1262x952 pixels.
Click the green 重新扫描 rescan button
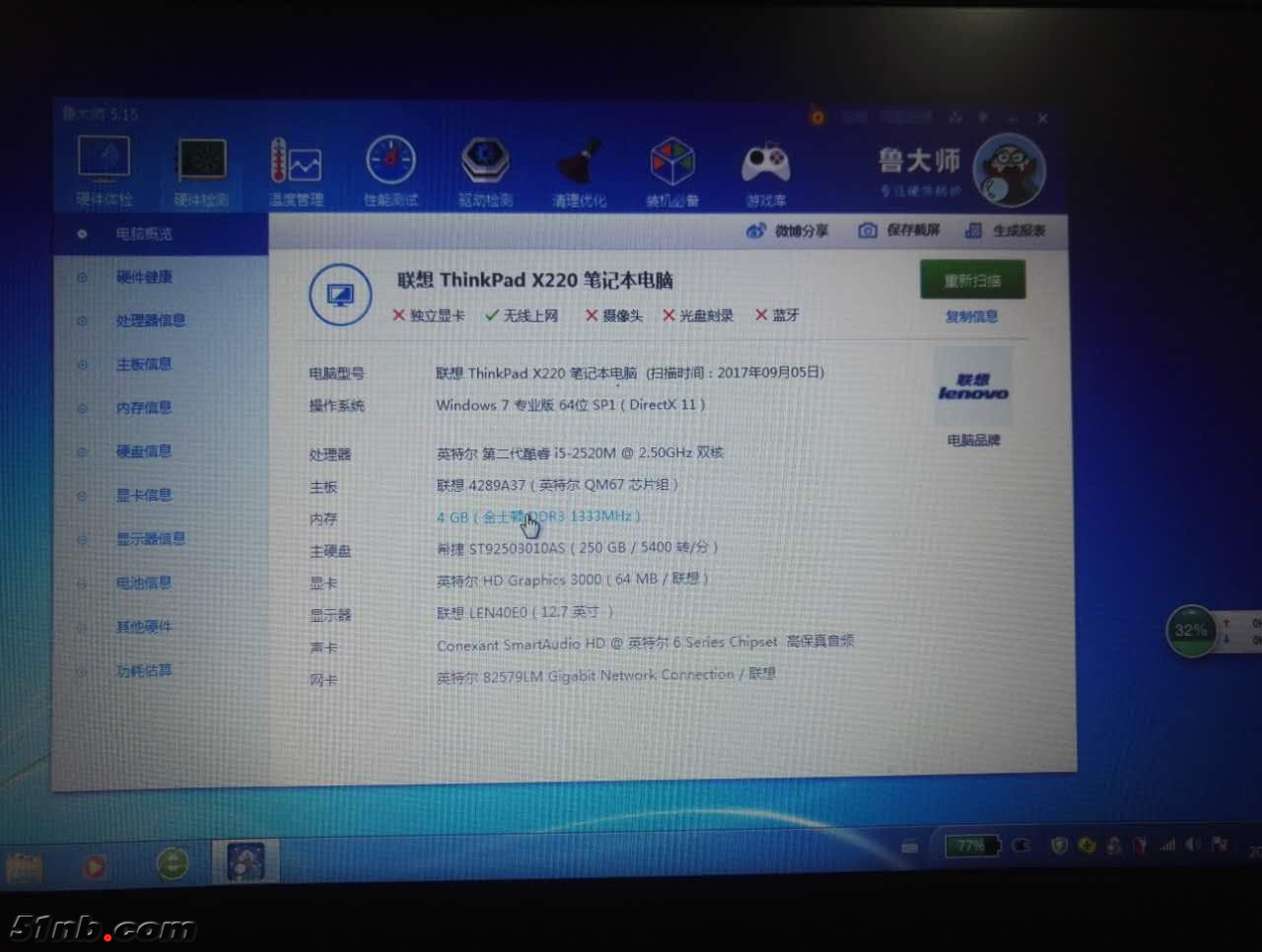click(972, 280)
